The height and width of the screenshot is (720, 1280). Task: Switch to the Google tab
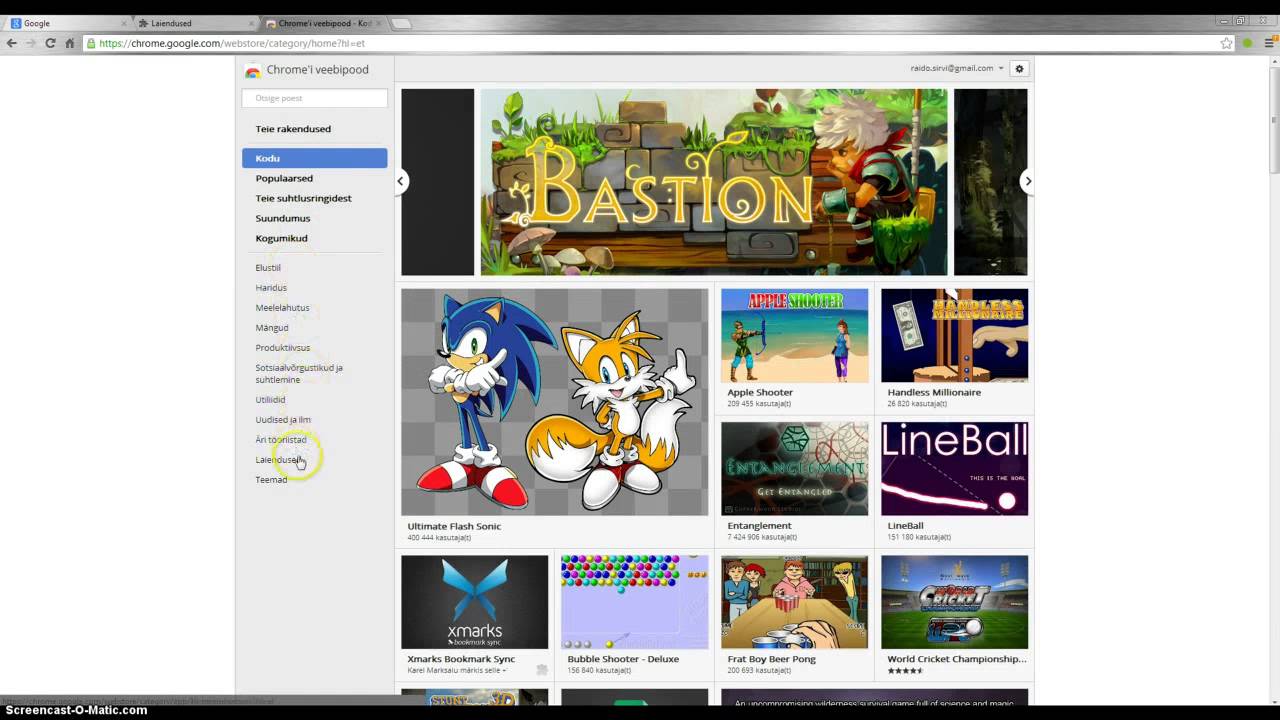[67, 23]
